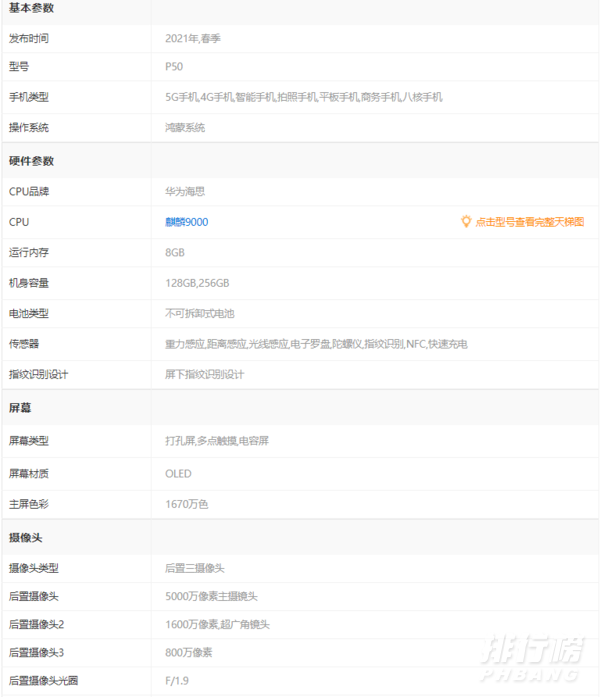Open the 麒麟9000 CPU link
Image resolution: width=600 pixels, height=697 pixels.
[187, 222]
